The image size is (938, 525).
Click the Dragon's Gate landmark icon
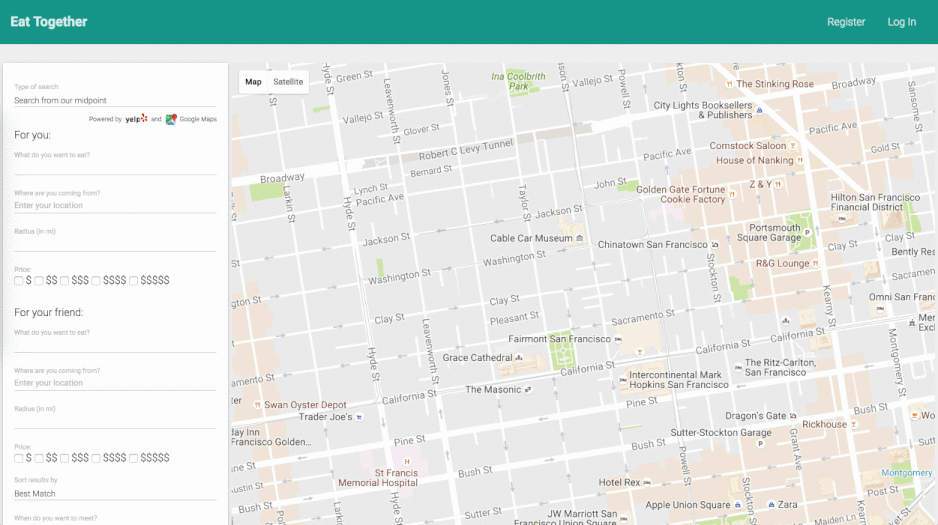click(x=793, y=416)
